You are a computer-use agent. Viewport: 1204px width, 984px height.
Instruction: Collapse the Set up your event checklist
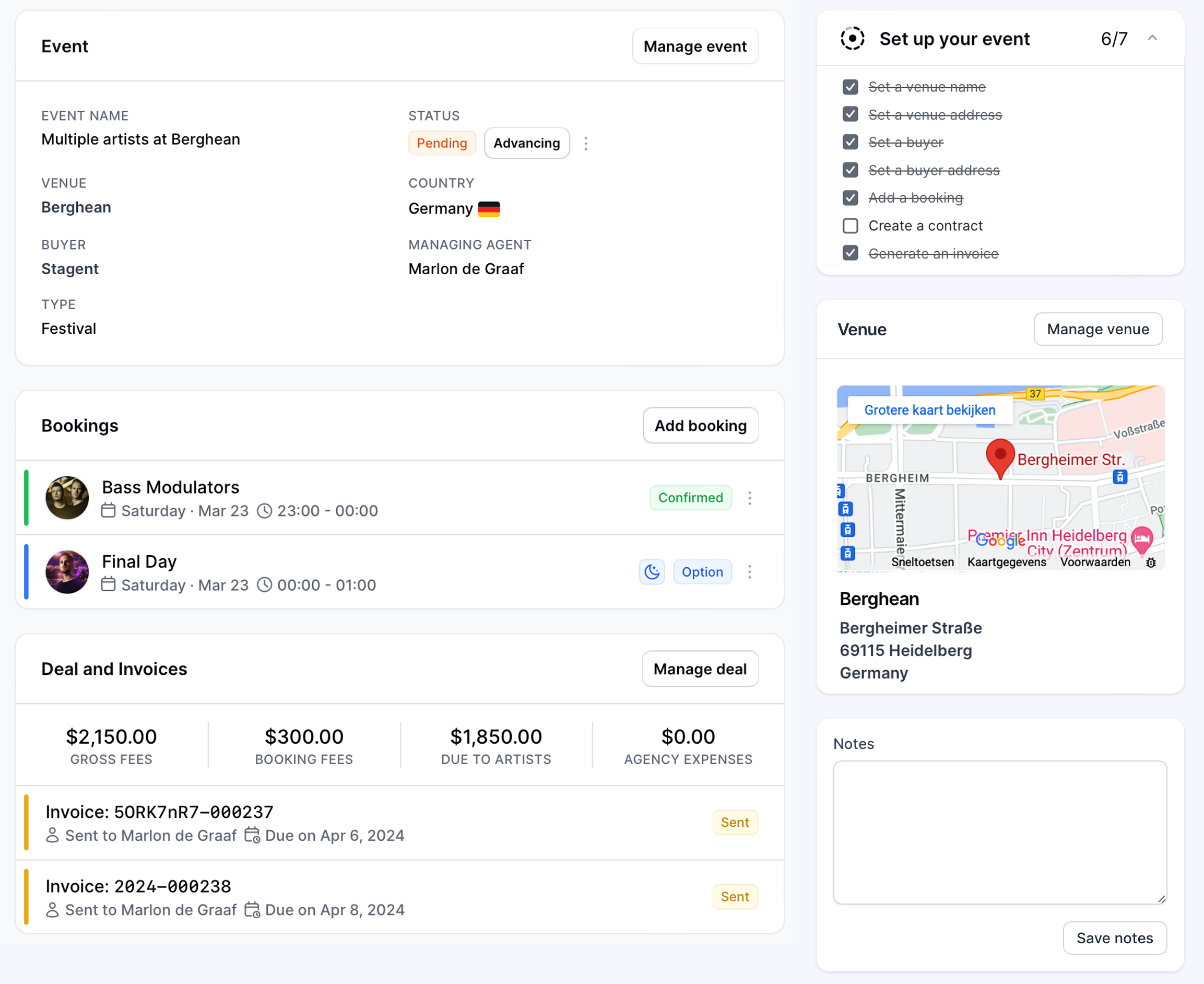[x=1152, y=38]
